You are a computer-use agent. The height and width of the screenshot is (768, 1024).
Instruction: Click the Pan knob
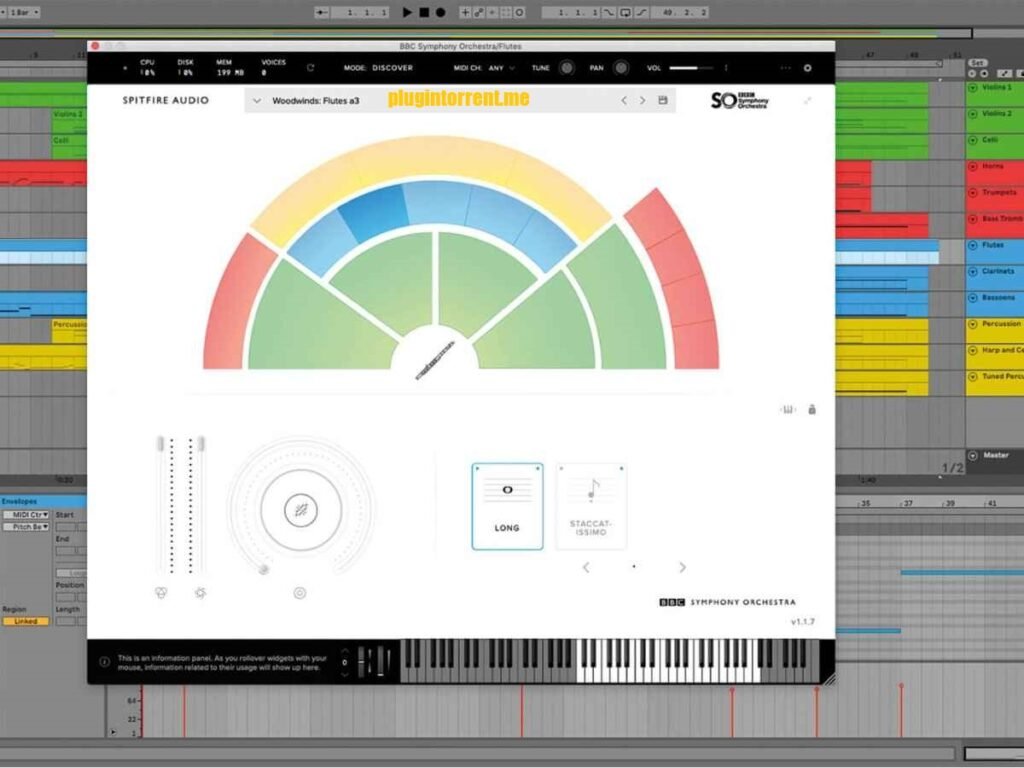pyautogui.click(x=621, y=68)
